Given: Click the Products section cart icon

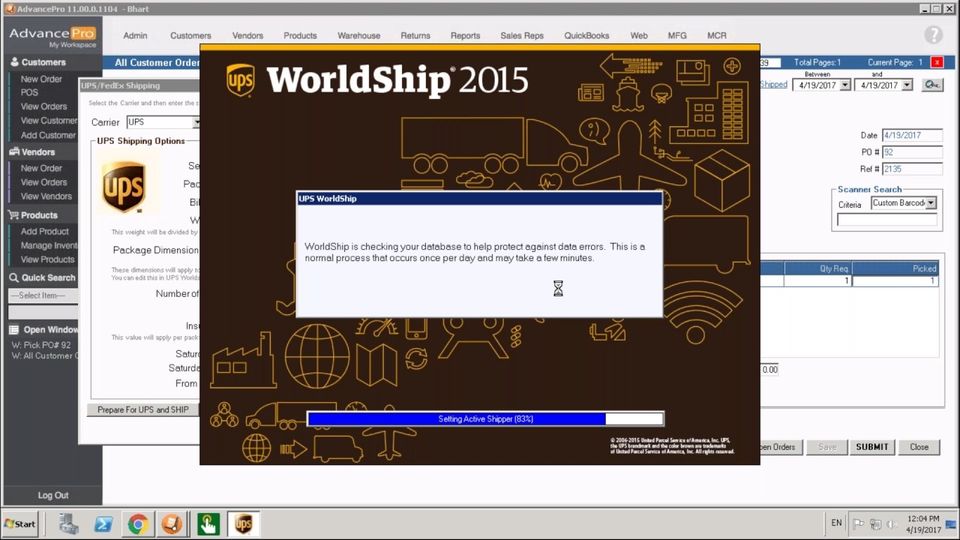Looking at the screenshot, I should pyautogui.click(x=13, y=215).
